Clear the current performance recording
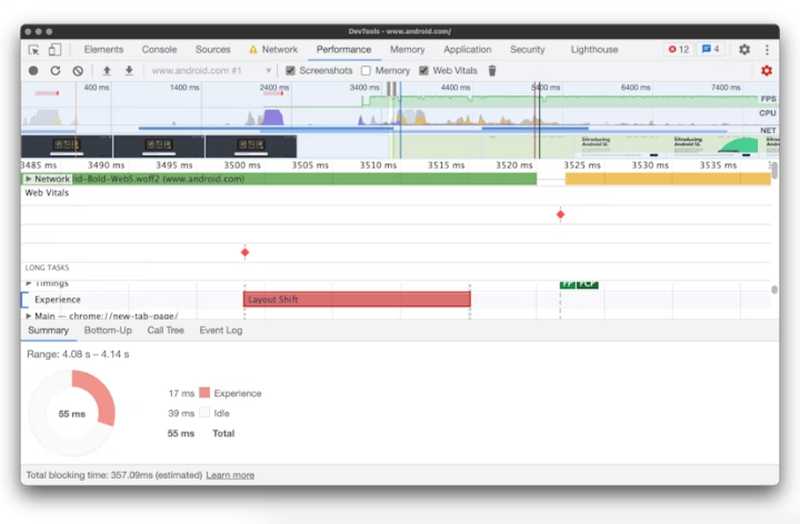Screen dimensions: 800x524 click(x=77, y=71)
